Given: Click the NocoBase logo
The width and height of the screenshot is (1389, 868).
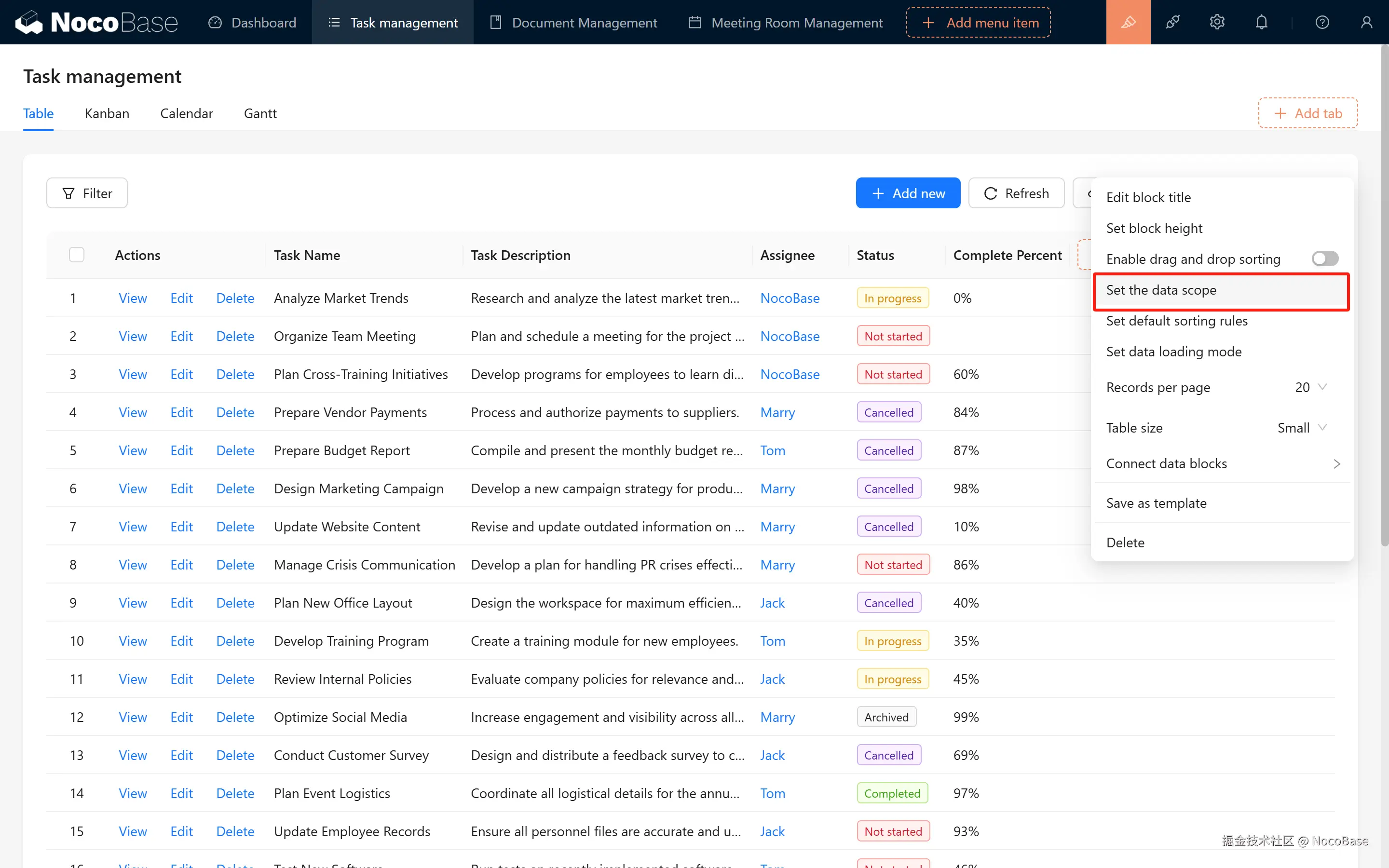Looking at the screenshot, I should tap(96, 22).
